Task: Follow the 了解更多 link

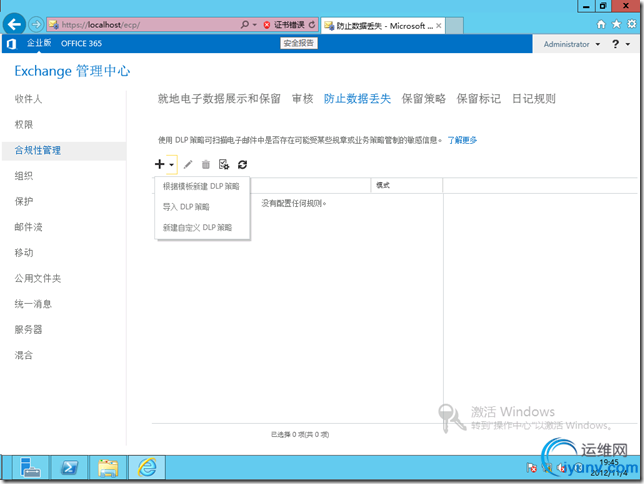Action: [462, 141]
